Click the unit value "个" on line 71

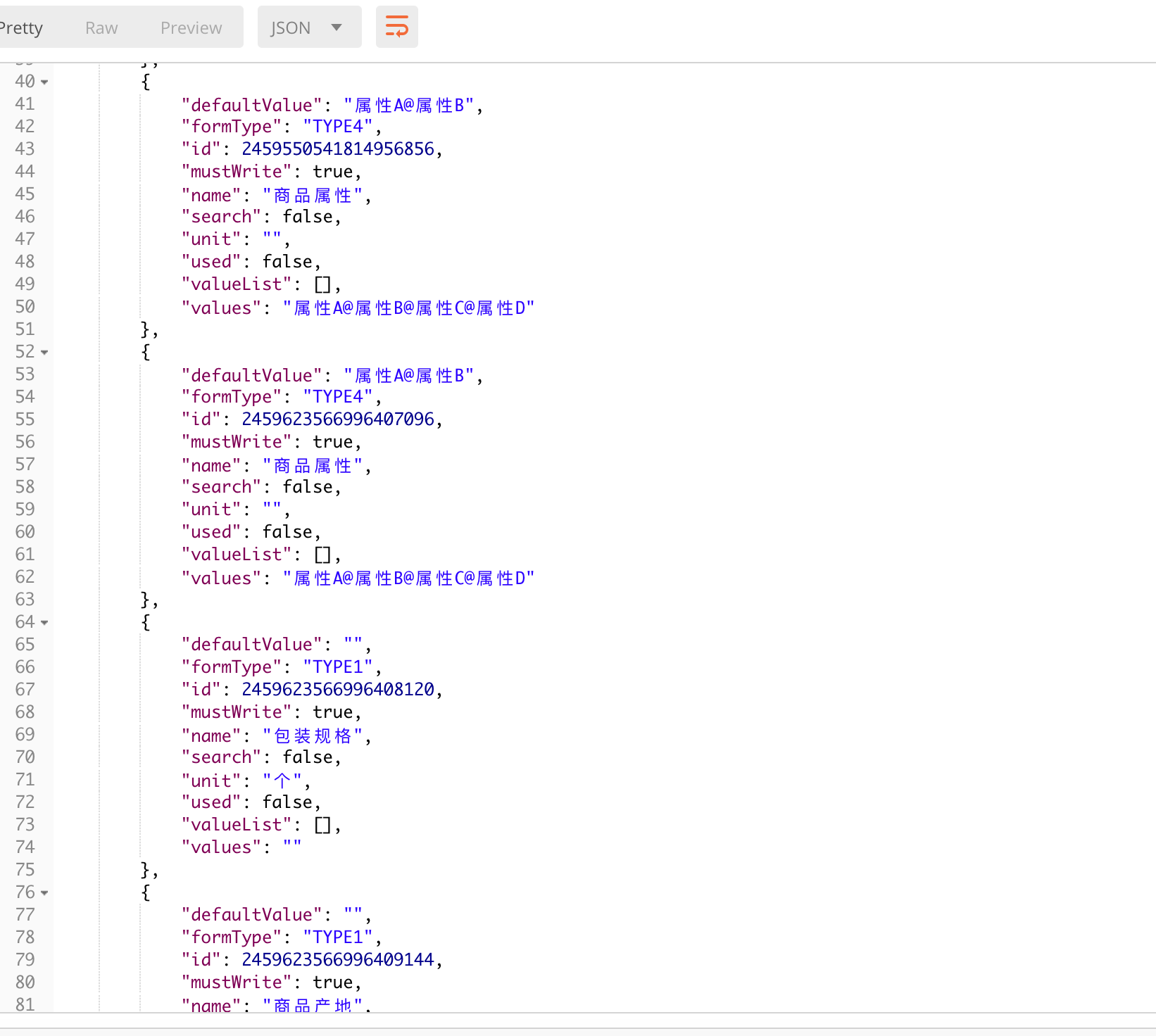click(282, 781)
